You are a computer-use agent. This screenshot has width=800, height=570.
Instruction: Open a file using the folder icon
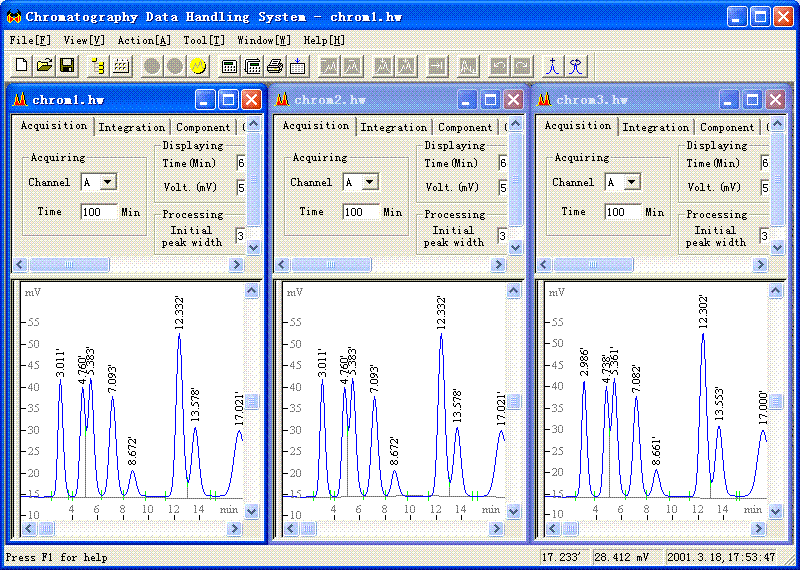[44, 65]
